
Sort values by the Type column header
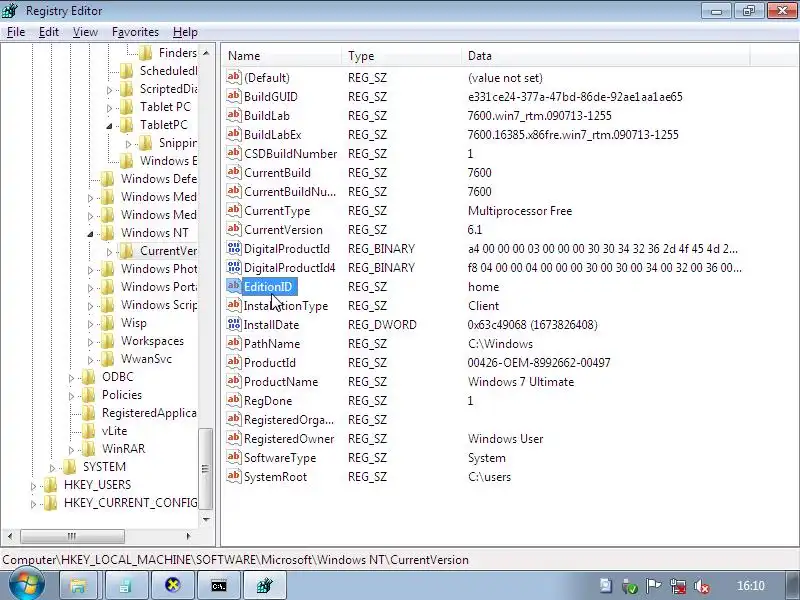click(402, 55)
